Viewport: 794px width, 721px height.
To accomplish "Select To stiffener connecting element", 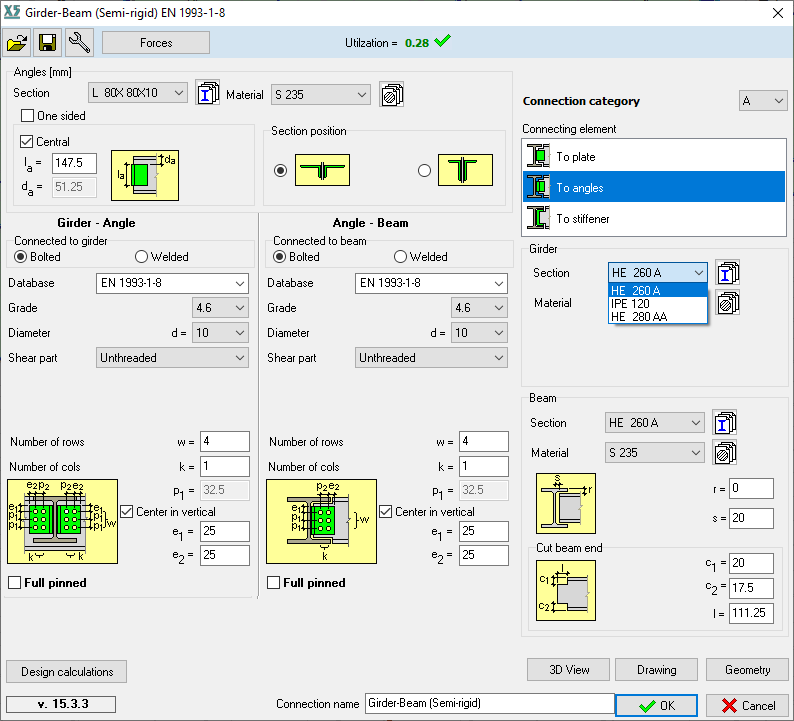I will point(654,218).
